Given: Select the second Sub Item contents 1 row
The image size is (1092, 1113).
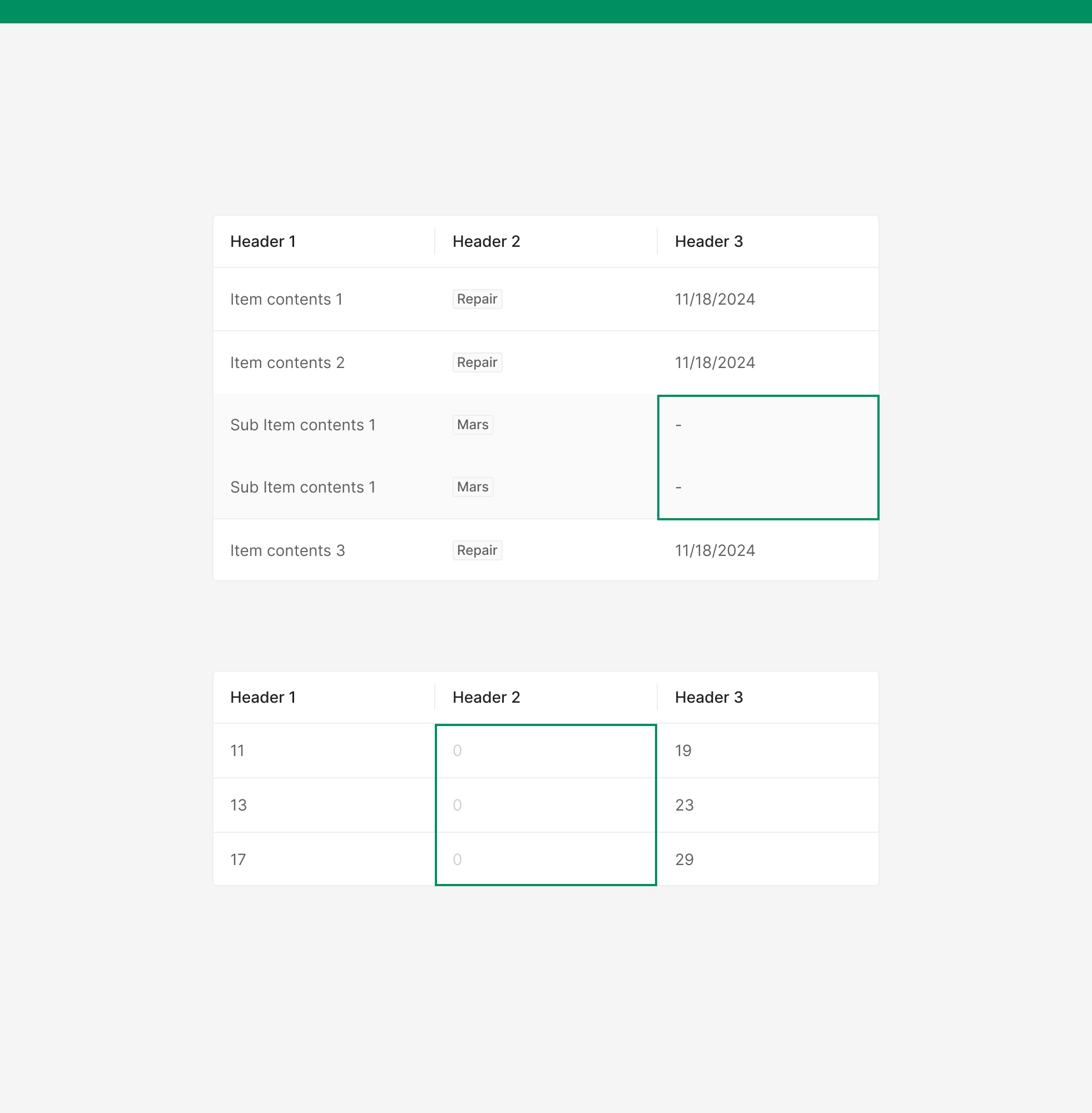Looking at the screenshot, I should 302,487.
